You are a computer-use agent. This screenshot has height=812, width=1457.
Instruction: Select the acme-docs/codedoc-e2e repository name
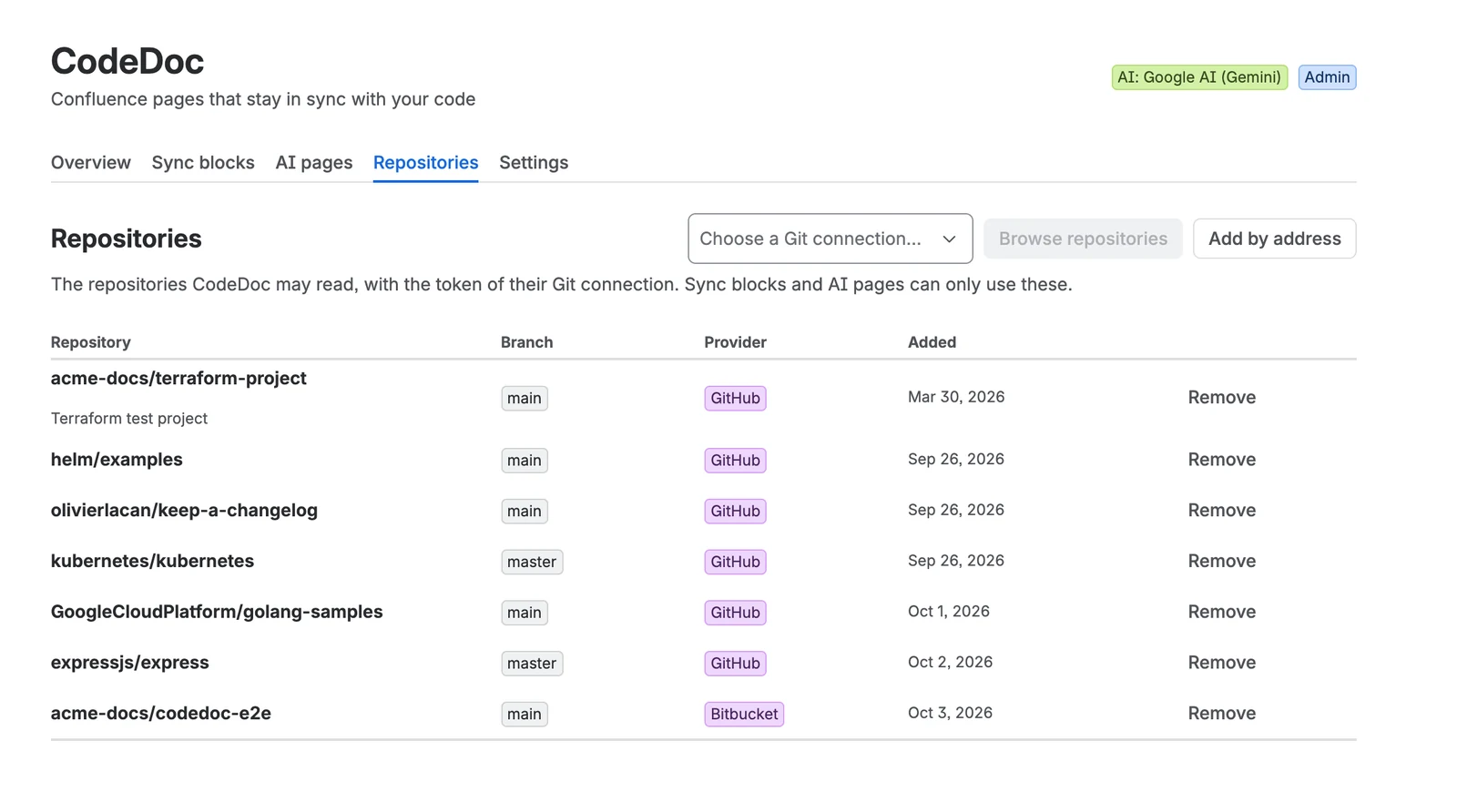click(x=161, y=714)
